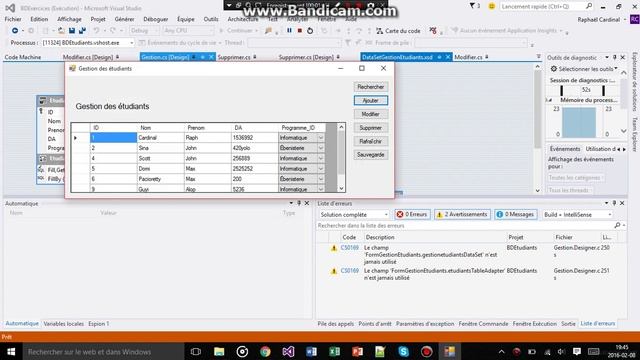Switch to Visual Studio taskbar icon
This screenshot has width=640, height=360.
[288, 351]
